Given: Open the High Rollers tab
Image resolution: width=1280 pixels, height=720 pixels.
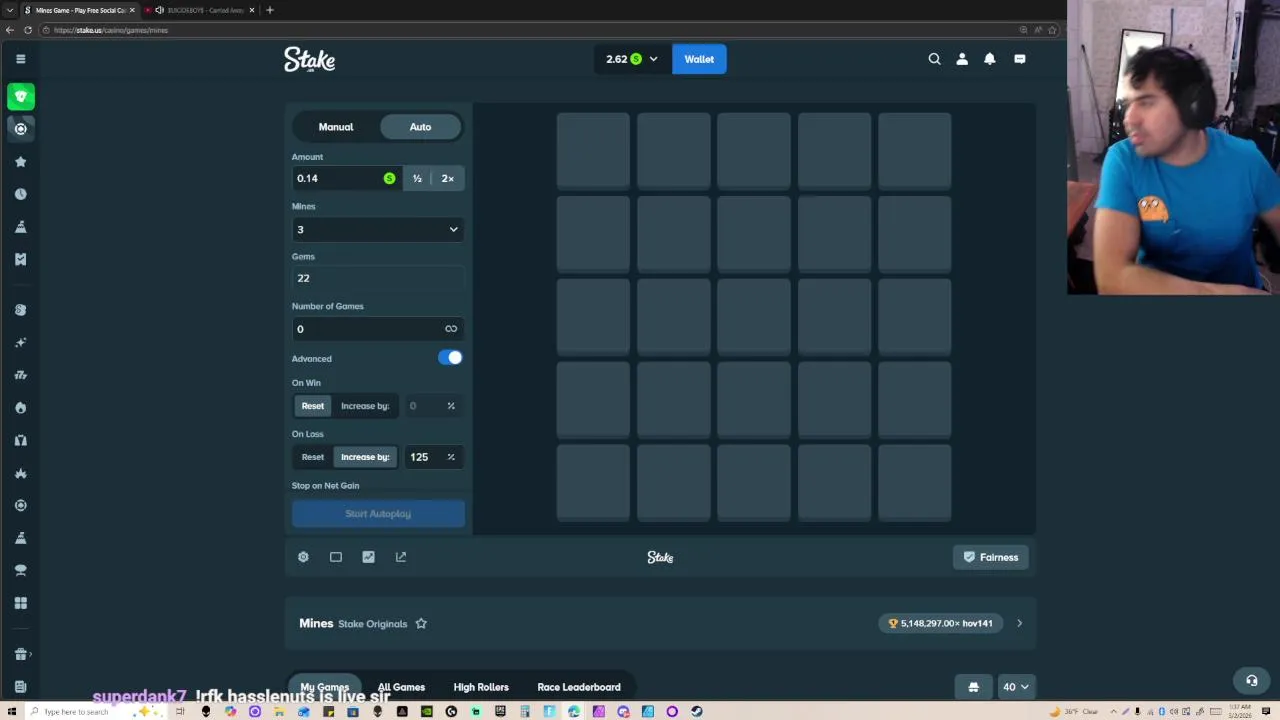Looking at the screenshot, I should click(481, 687).
